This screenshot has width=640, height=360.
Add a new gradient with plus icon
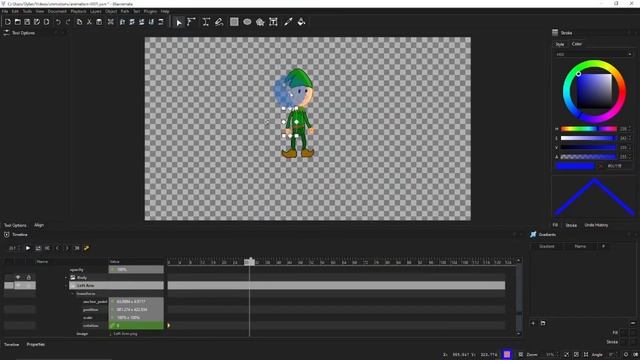tap(533, 323)
